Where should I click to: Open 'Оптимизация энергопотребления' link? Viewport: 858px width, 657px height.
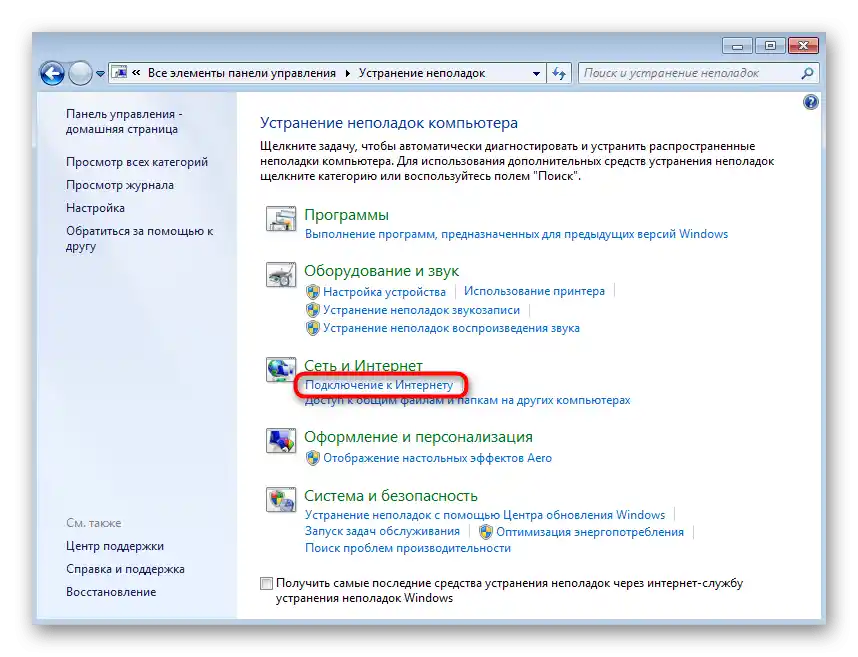tap(590, 532)
